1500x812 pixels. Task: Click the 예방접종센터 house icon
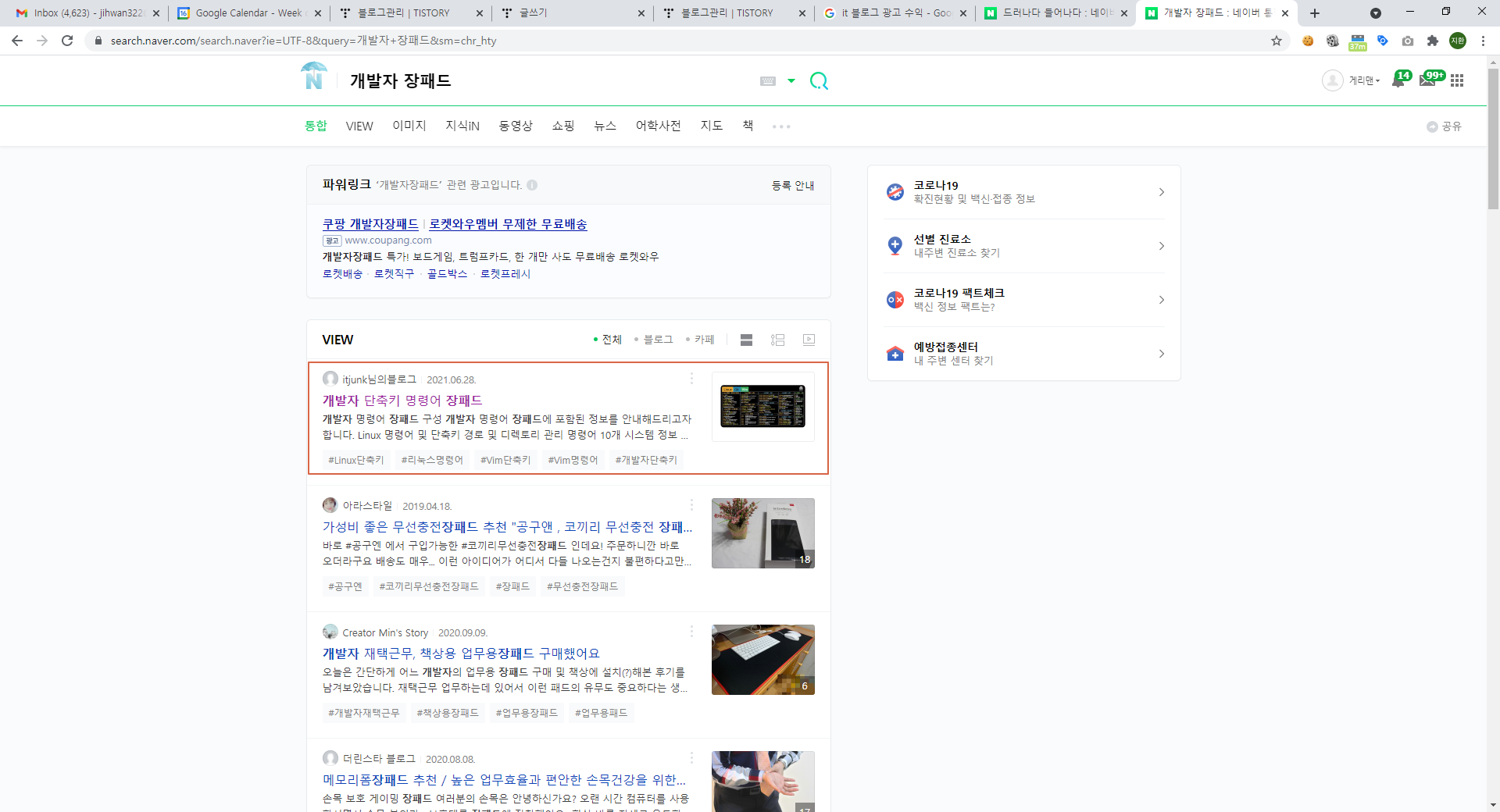(895, 354)
